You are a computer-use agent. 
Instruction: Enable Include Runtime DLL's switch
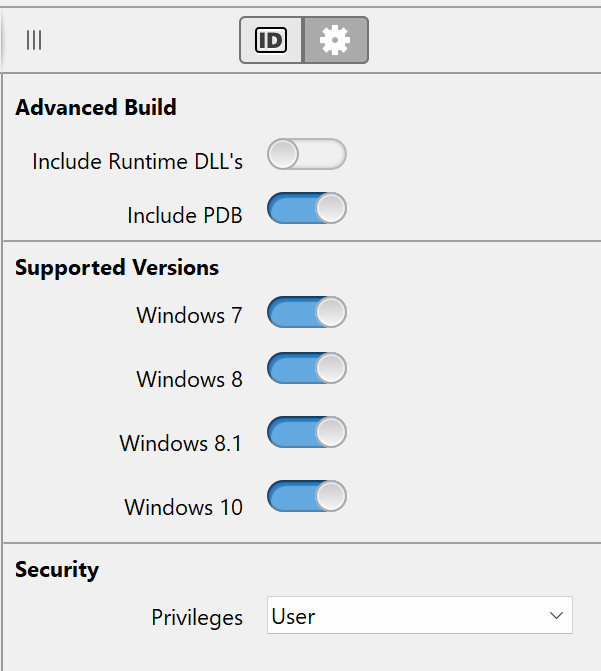click(306, 154)
